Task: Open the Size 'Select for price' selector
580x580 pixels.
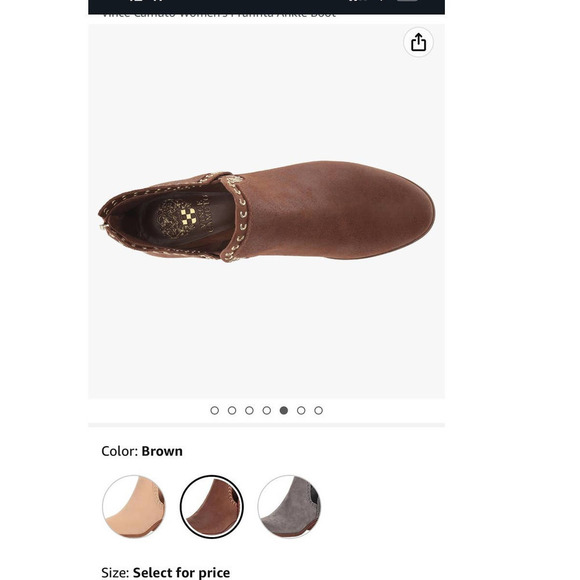Action: click(x=166, y=573)
